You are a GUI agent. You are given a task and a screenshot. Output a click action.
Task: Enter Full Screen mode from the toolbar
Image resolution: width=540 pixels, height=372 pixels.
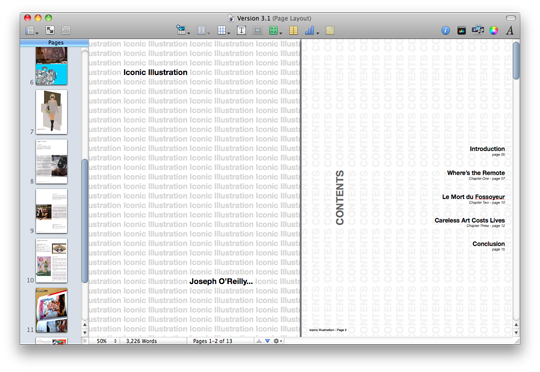pyautogui.click(x=50, y=30)
